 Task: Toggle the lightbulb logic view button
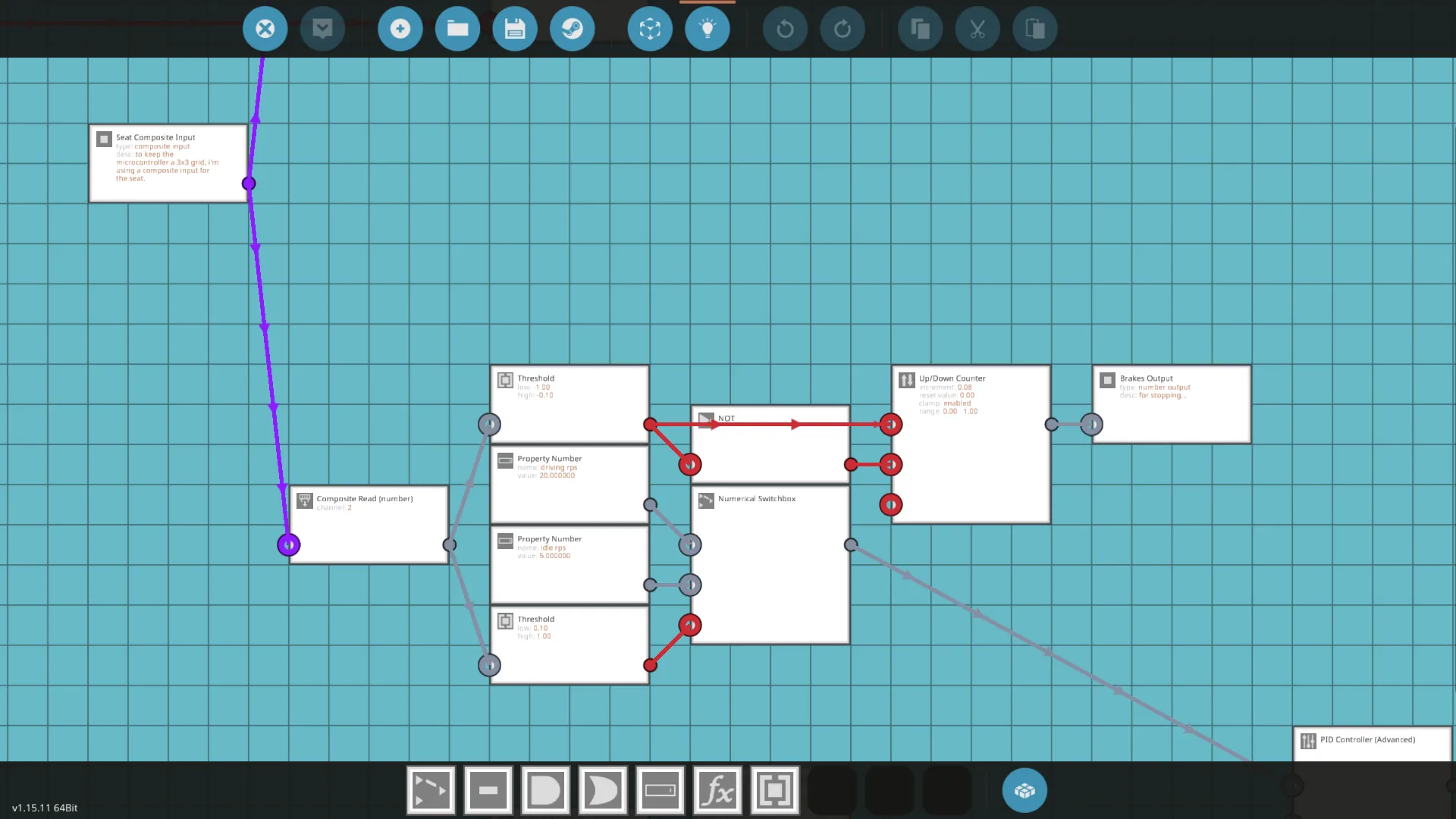[x=707, y=29]
